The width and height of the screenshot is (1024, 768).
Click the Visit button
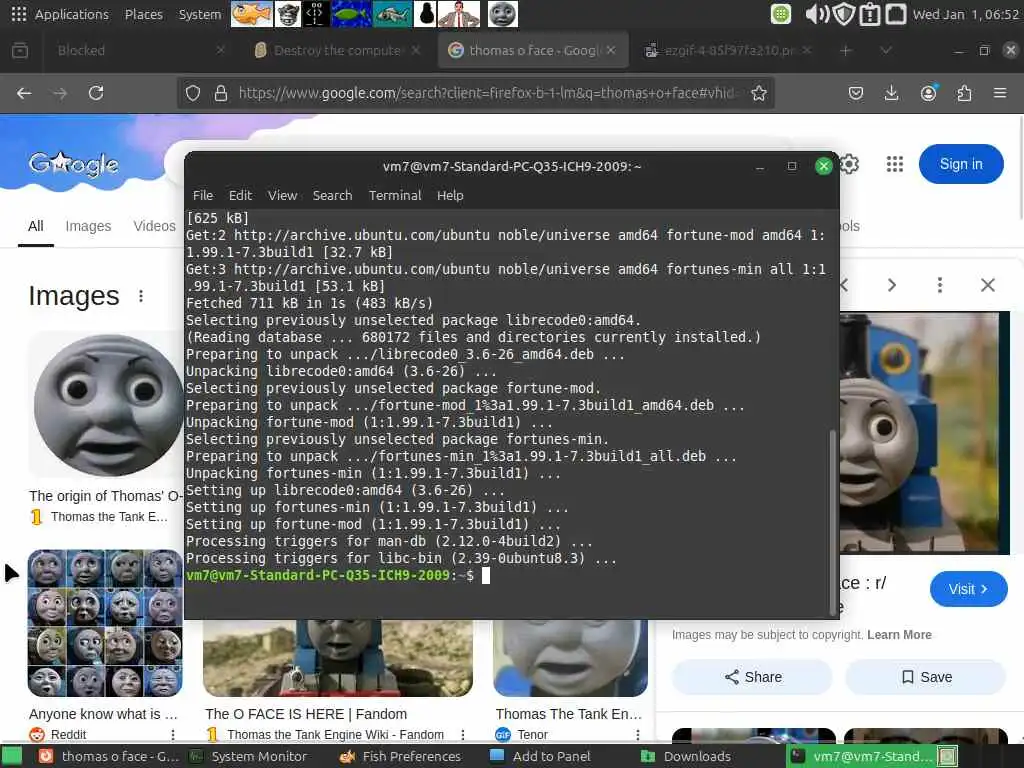click(x=968, y=589)
